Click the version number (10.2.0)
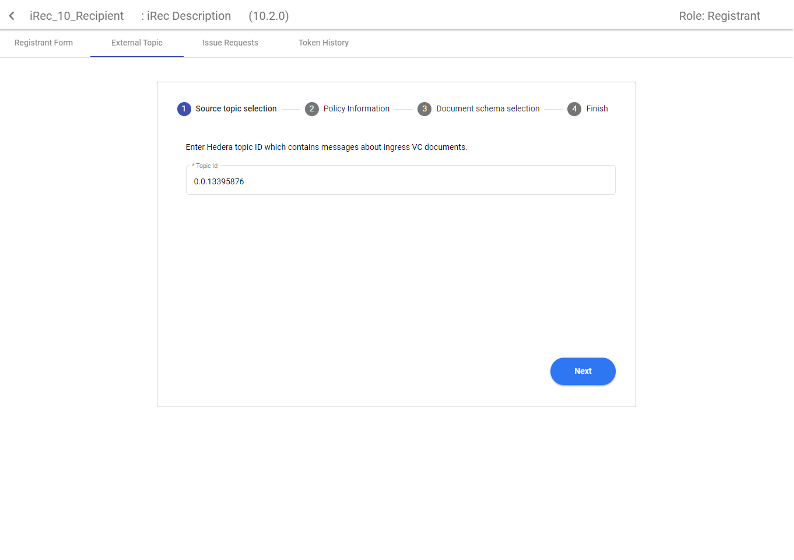The image size is (794, 560). point(268,16)
